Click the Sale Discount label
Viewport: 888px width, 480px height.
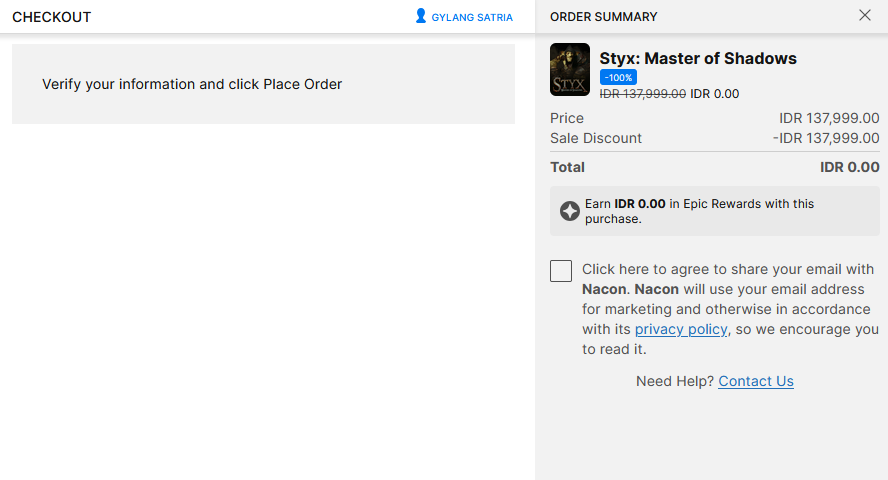pos(596,138)
